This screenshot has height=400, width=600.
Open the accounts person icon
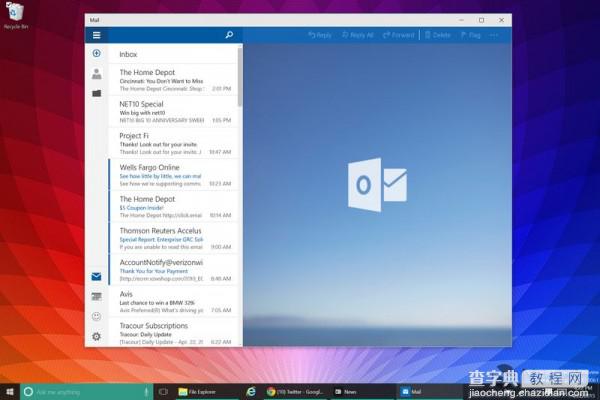(96, 73)
